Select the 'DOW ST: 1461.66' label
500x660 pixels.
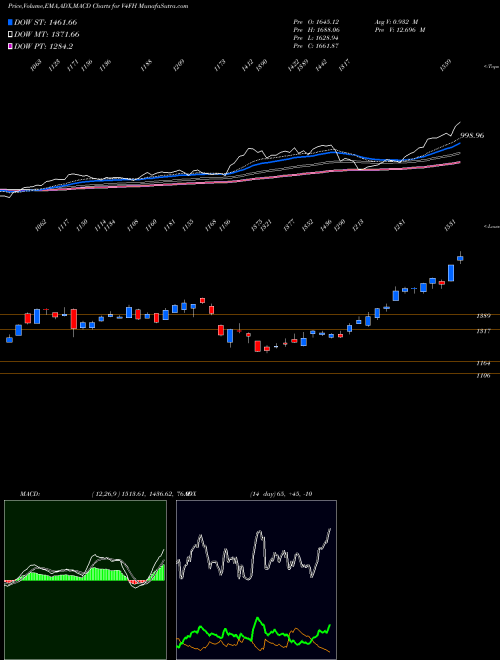click(x=45, y=22)
